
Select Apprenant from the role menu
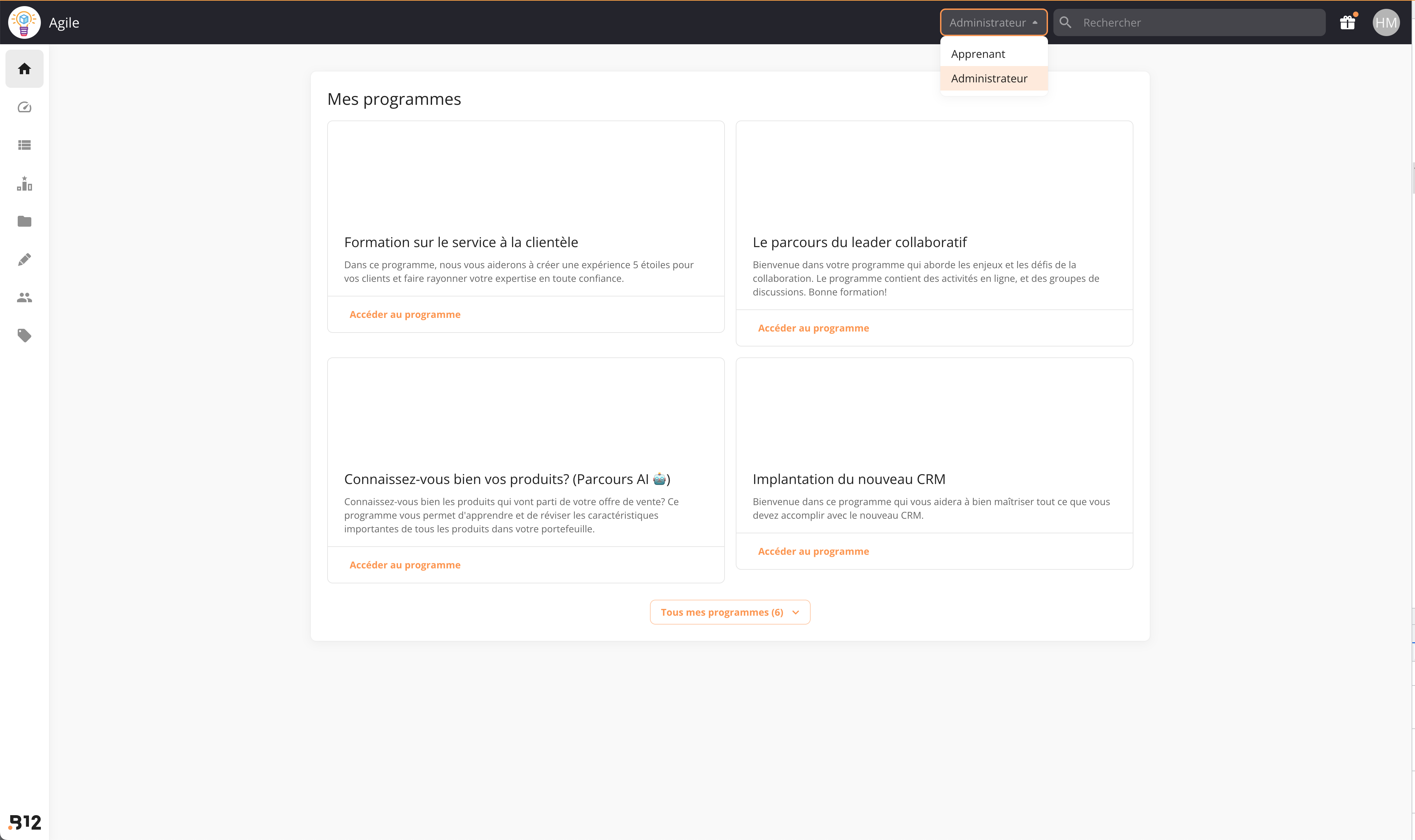point(994,54)
